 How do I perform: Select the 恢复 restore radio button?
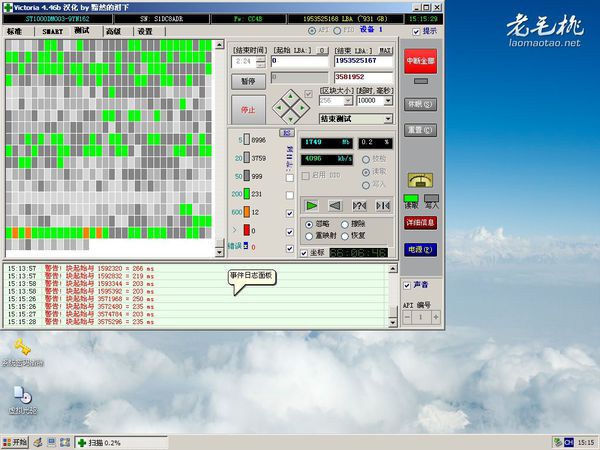point(345,236)
